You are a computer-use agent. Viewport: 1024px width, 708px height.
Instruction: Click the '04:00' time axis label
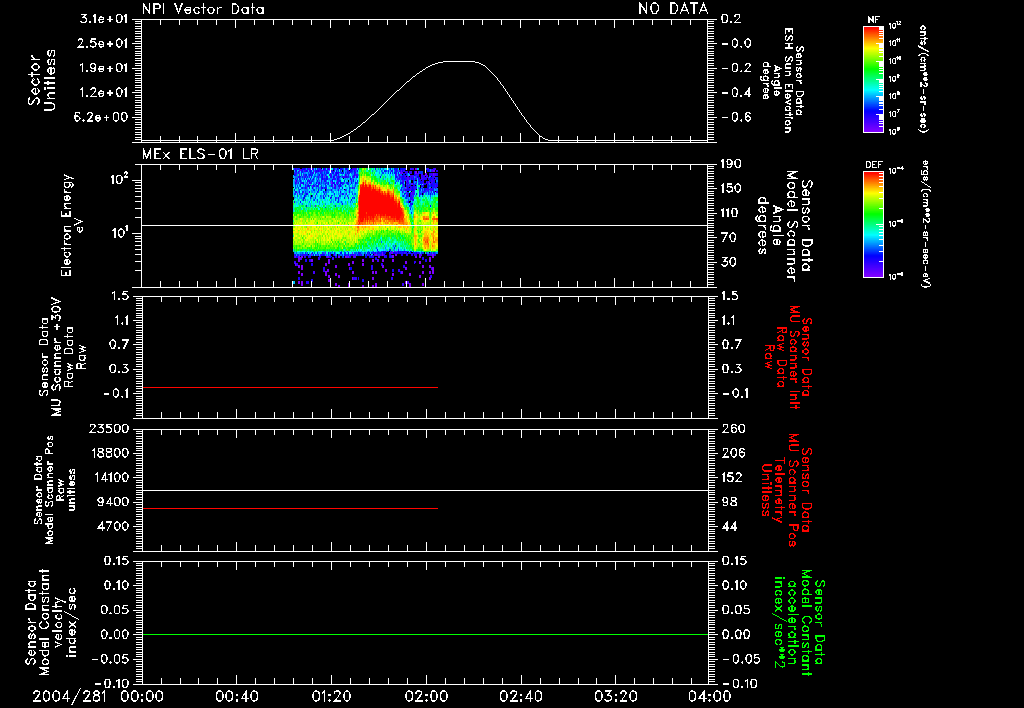click(709, 696)
